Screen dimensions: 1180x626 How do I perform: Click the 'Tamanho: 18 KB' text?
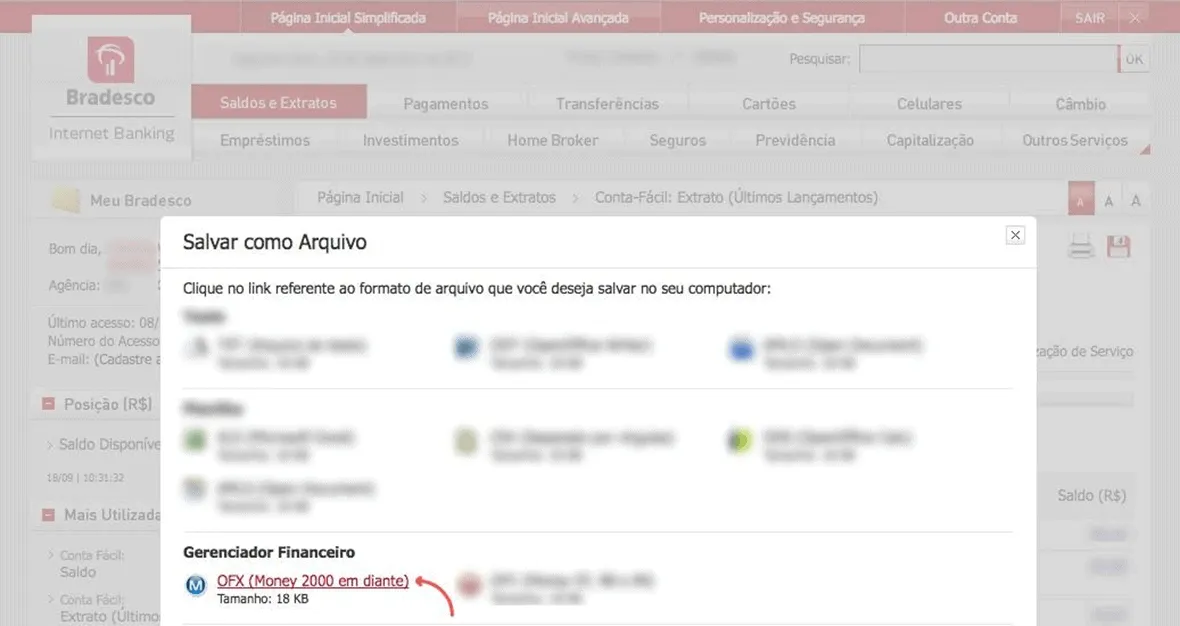point(263,599)
